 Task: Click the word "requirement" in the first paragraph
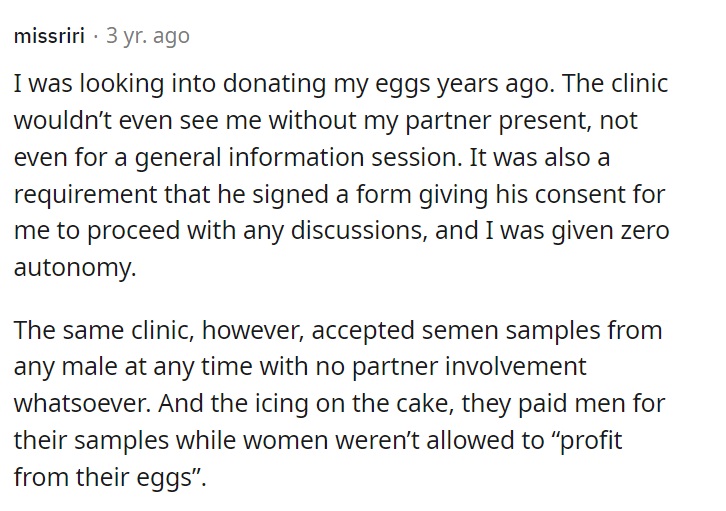(85, 194)
